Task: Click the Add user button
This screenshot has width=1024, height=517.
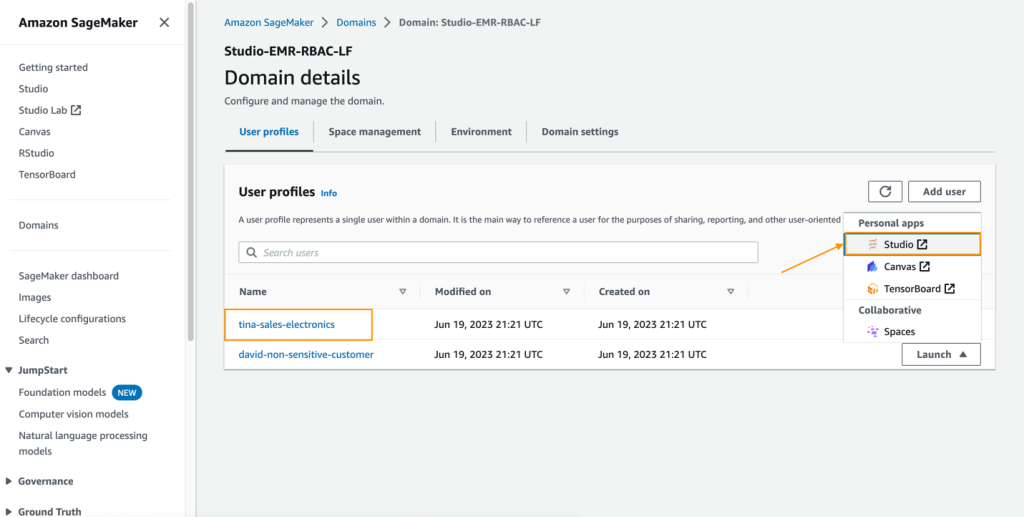Action: tap(944, 192)
